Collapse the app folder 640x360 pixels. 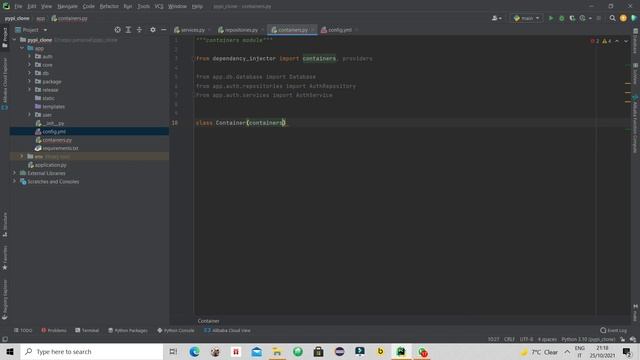[22, 48]
